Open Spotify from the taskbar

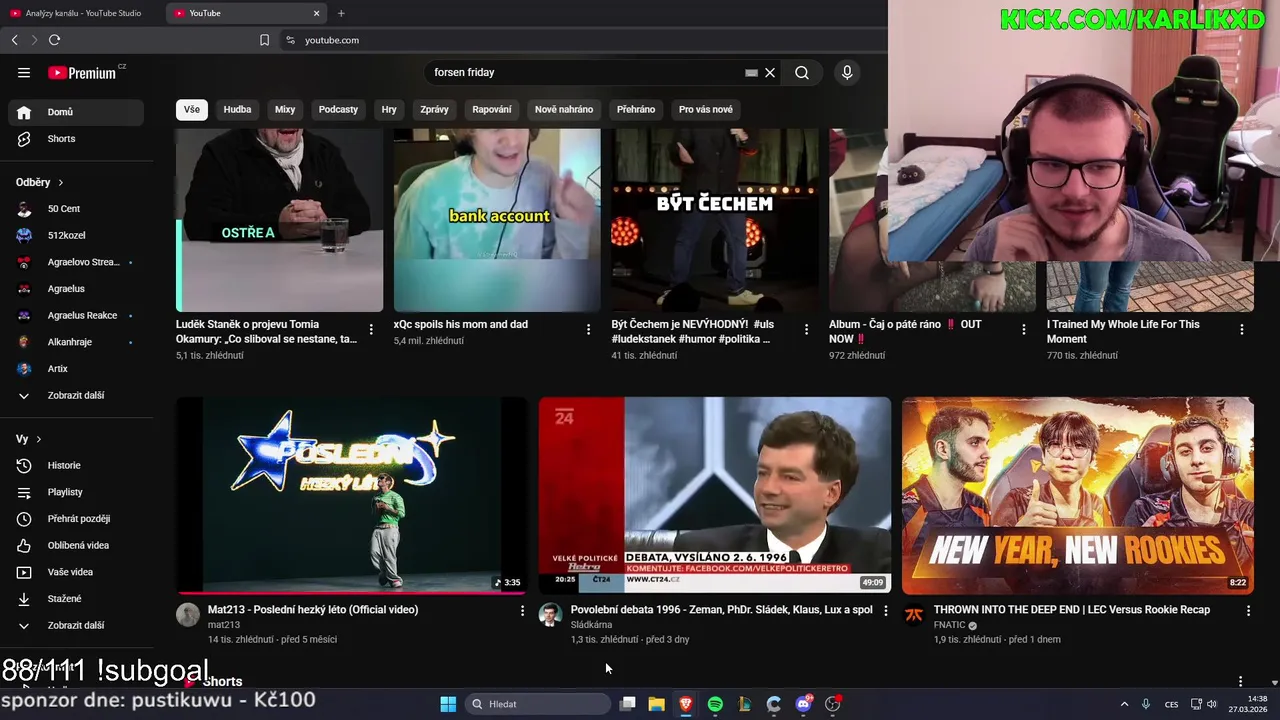click(715, 704)
